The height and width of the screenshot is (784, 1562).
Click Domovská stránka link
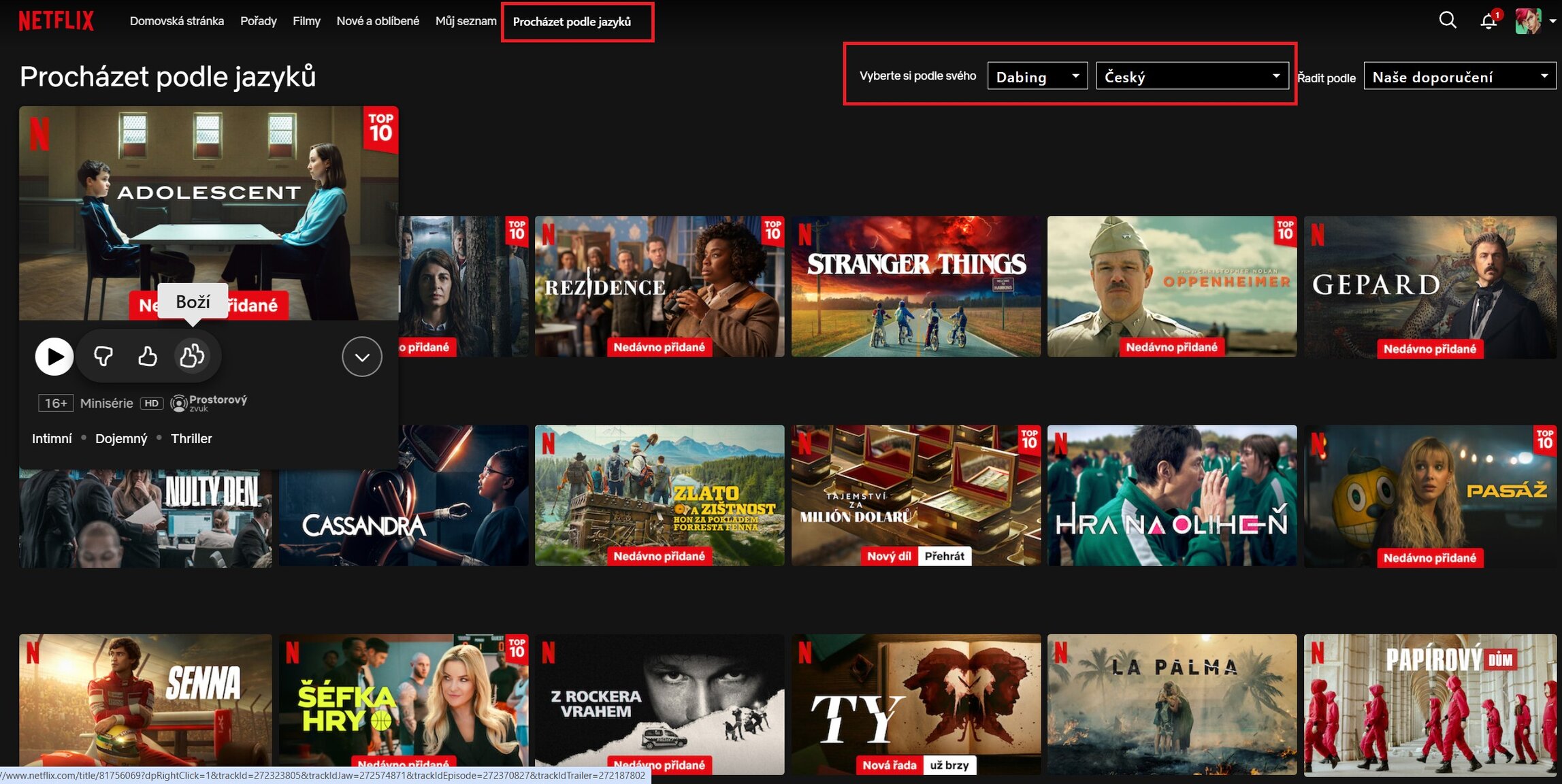pos(176,21)
